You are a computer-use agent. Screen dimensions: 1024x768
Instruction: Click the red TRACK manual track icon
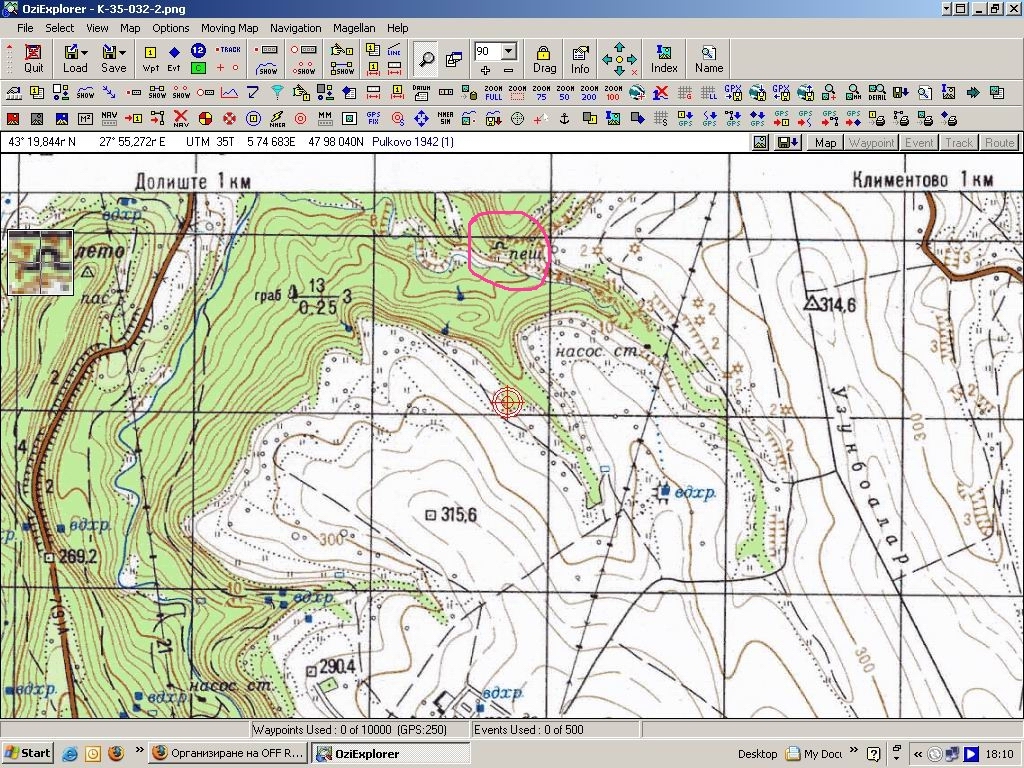pyautogui.click(x=228, y=50)
